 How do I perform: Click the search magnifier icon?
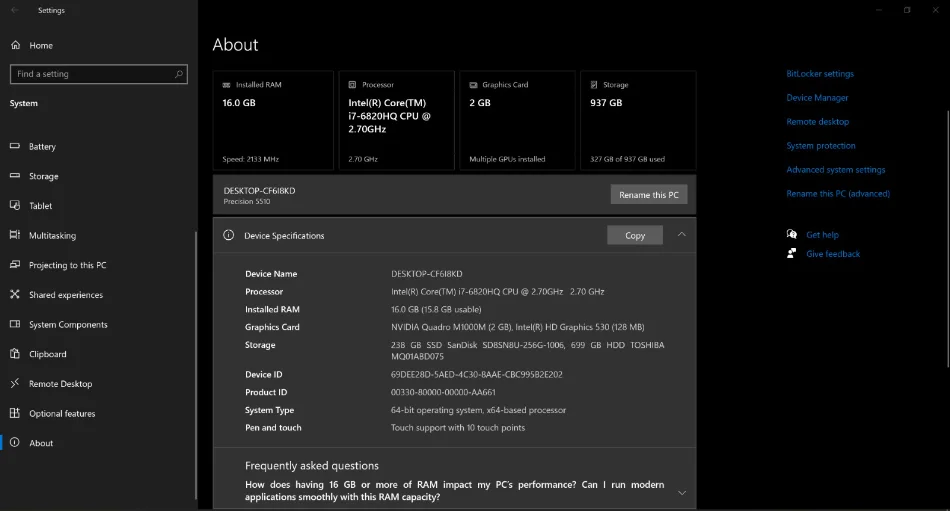[179, 74]
